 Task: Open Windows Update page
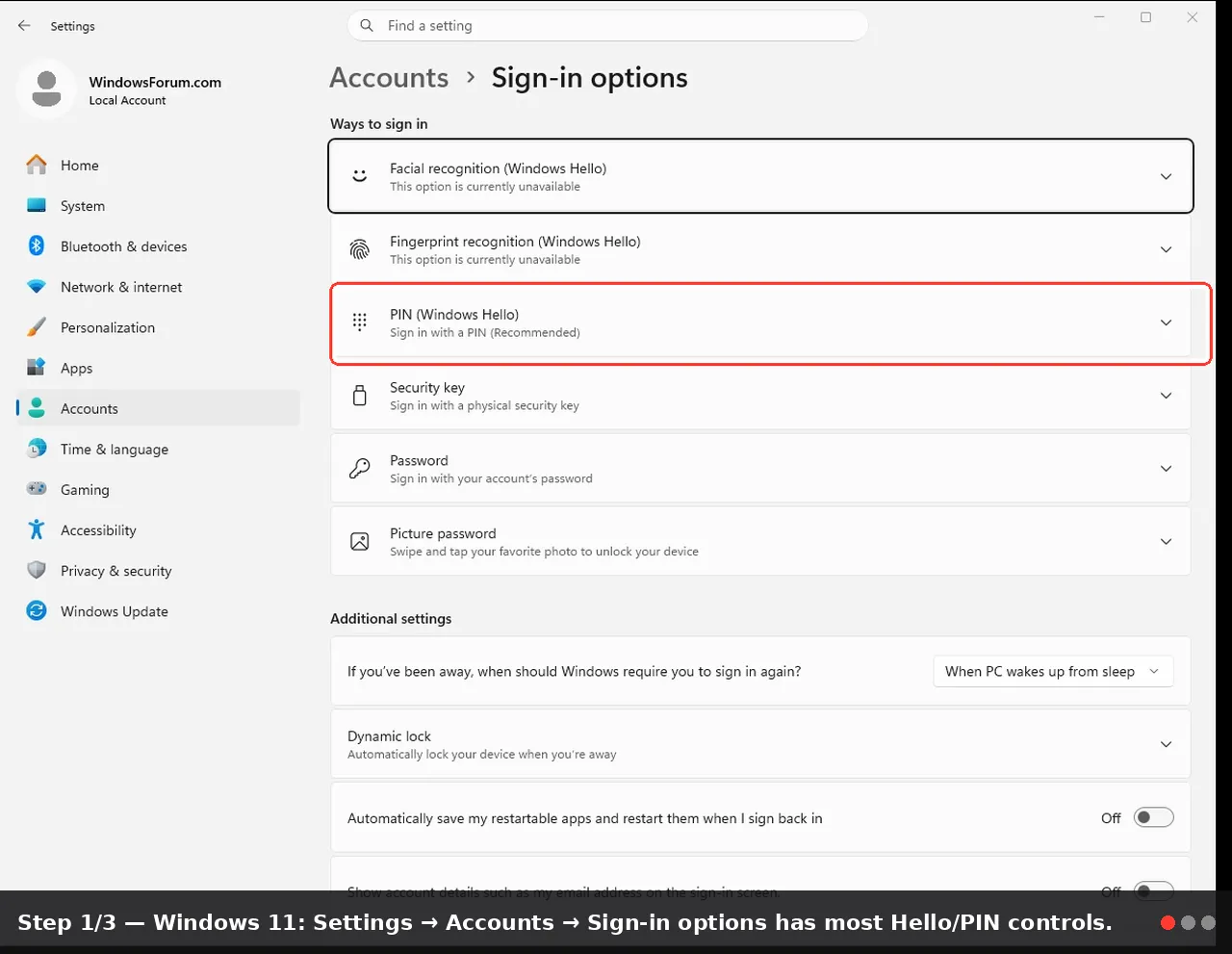click(159, 610)
